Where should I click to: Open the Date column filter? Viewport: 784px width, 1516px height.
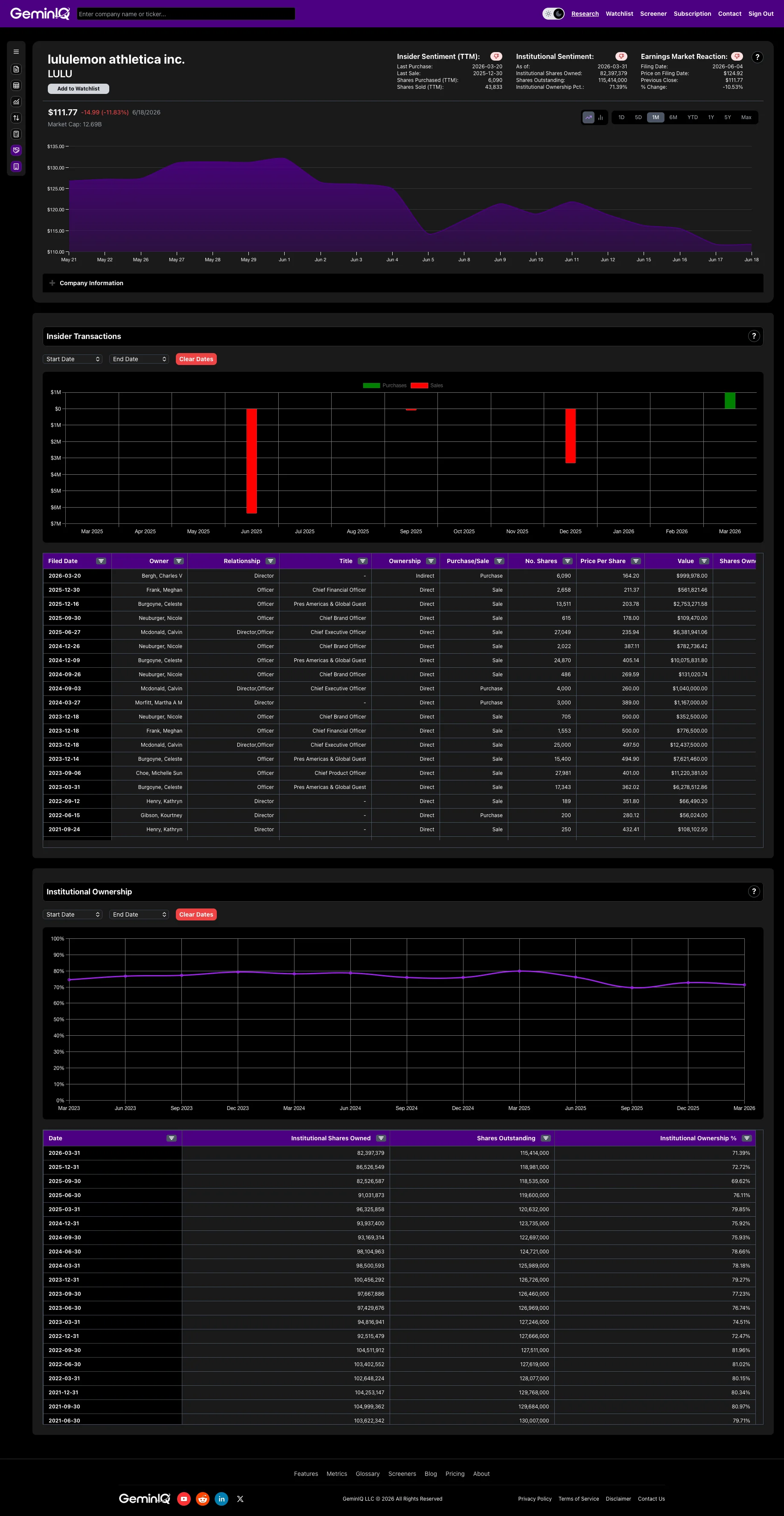point(172,1138)
